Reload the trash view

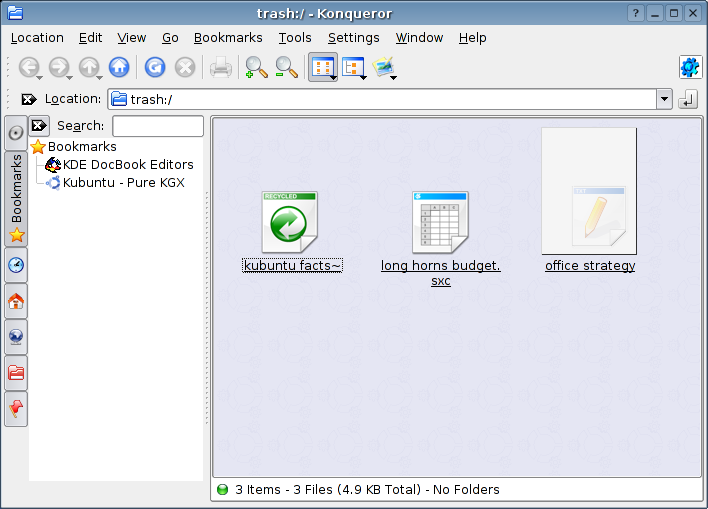pos(155,67)
